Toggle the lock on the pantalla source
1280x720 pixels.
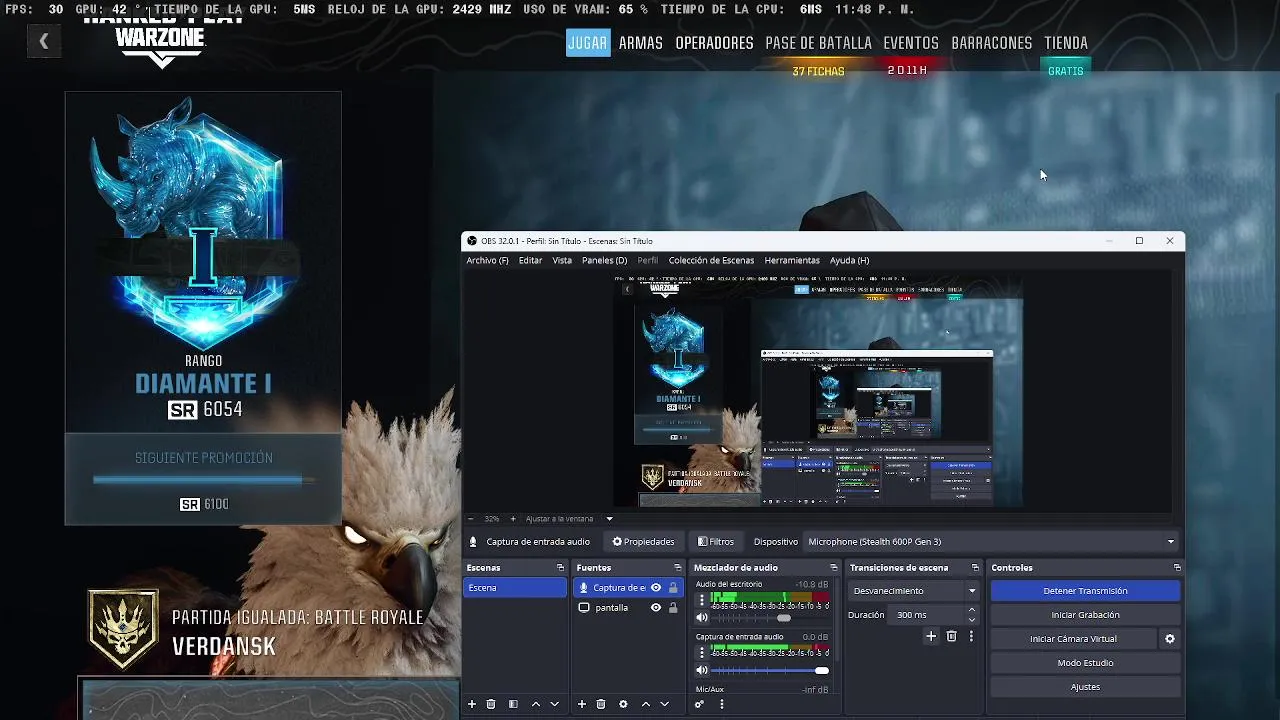673,608
